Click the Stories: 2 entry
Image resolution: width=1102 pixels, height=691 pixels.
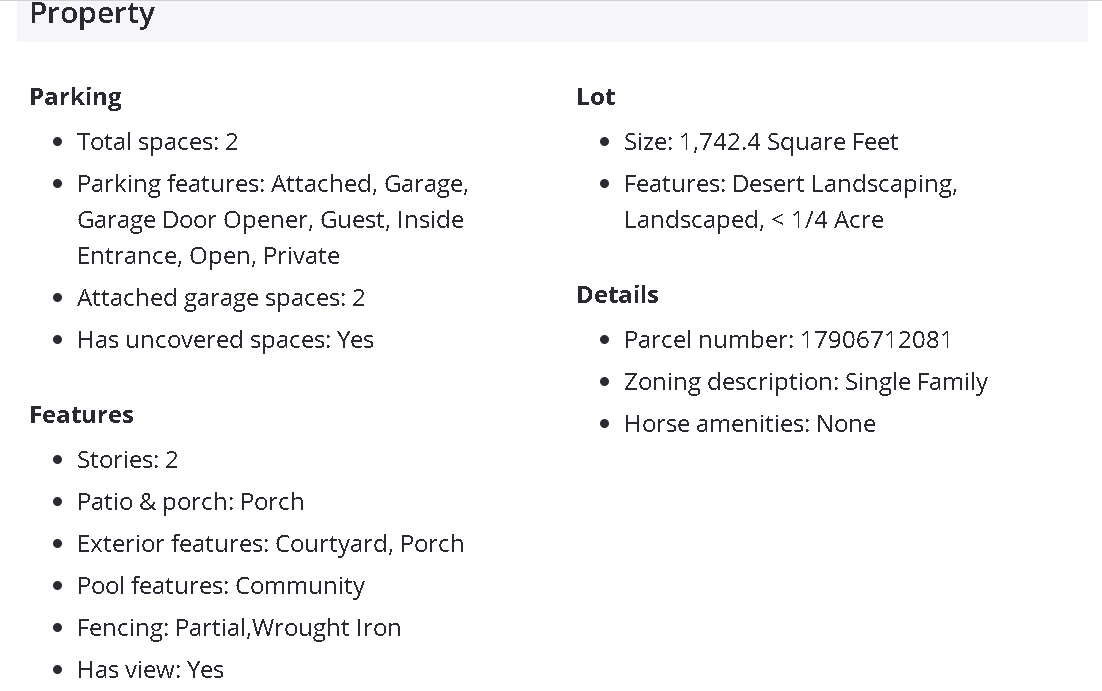[127, 460]
